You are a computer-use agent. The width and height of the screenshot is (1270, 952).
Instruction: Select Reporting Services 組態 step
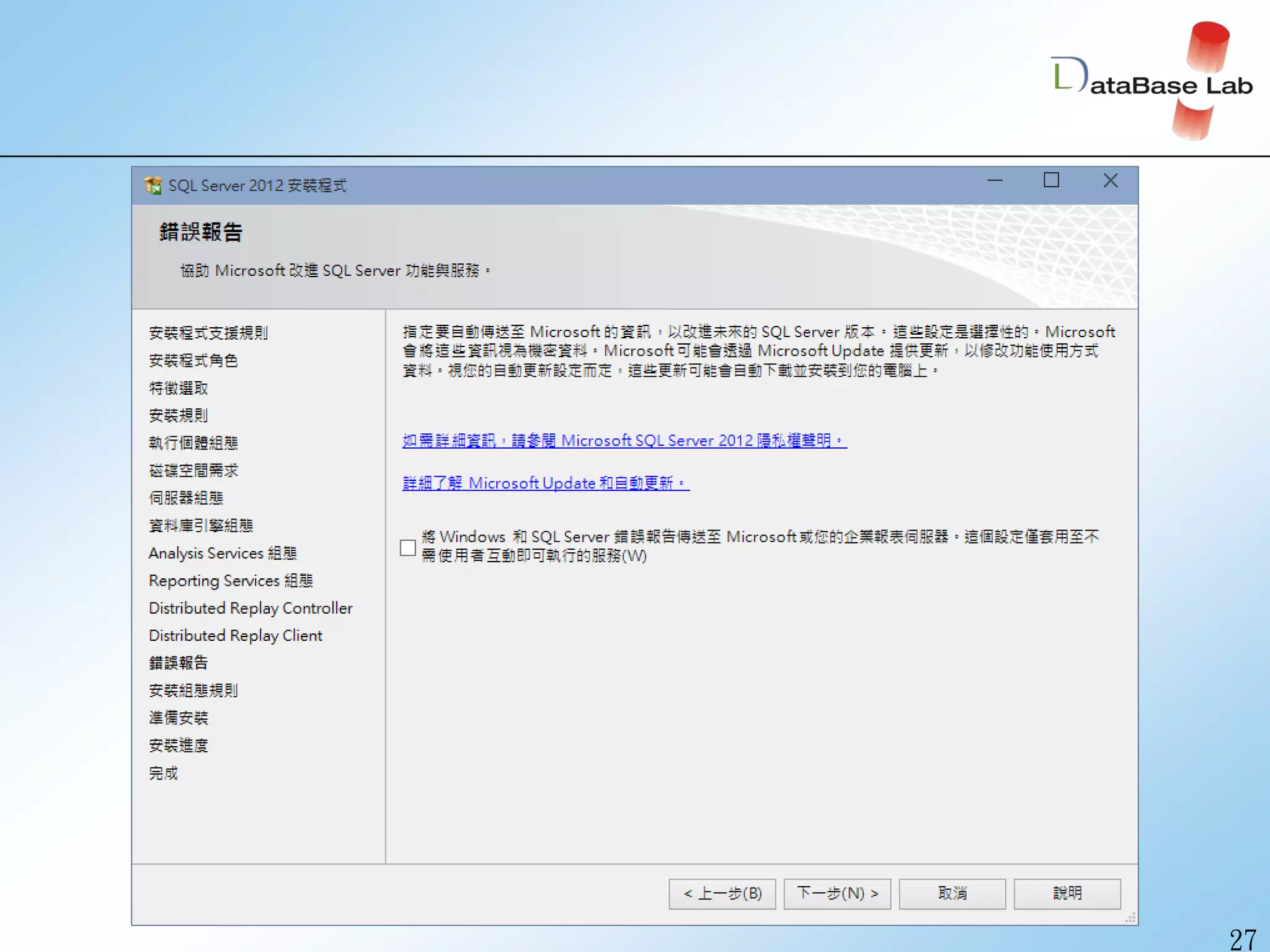click(x=231, y=581)
